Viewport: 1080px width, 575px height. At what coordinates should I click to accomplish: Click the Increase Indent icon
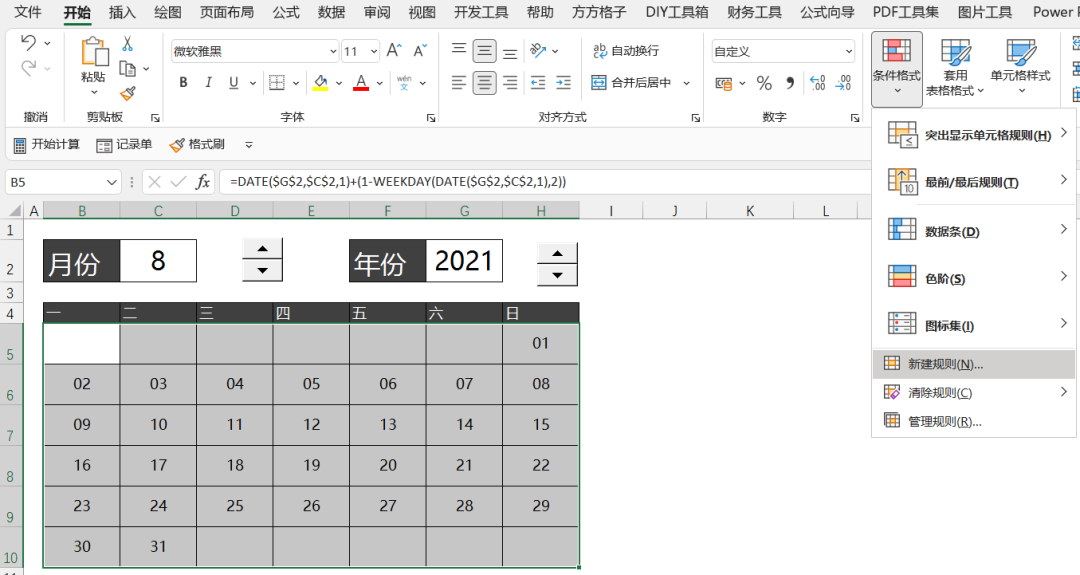point(563,83)
